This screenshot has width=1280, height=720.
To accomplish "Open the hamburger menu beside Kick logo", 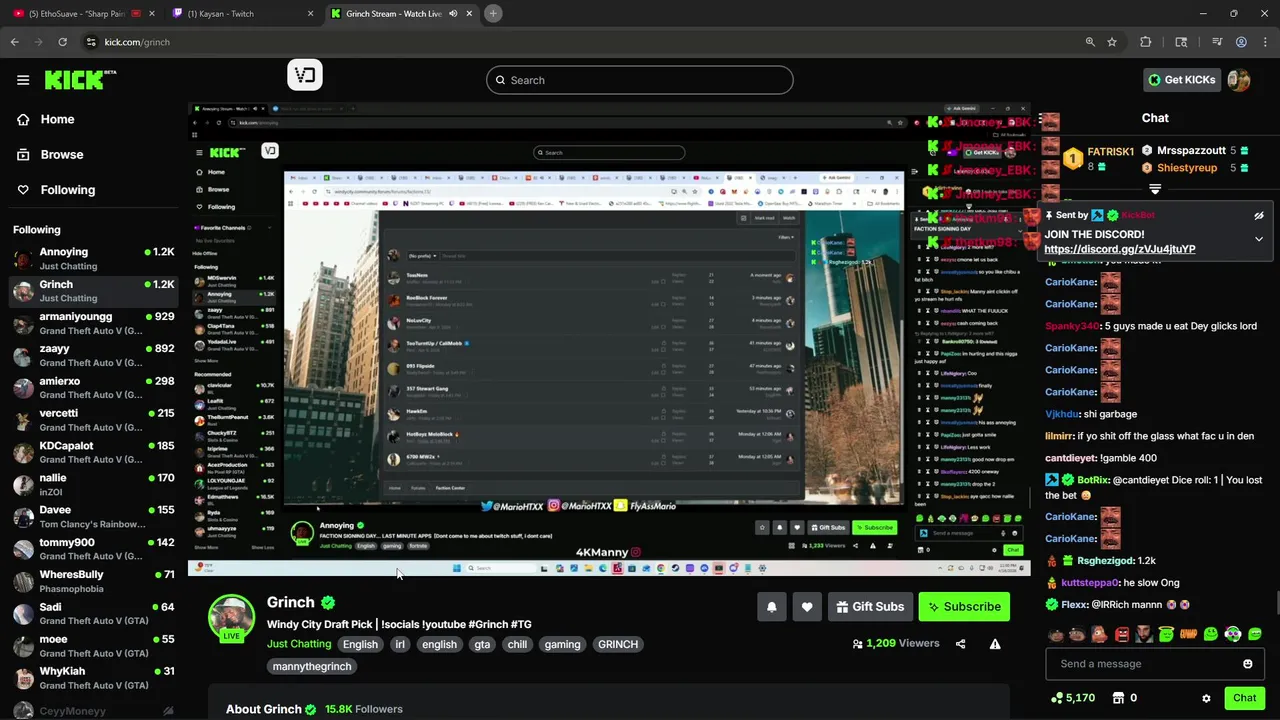I will [x=23, y=80].
